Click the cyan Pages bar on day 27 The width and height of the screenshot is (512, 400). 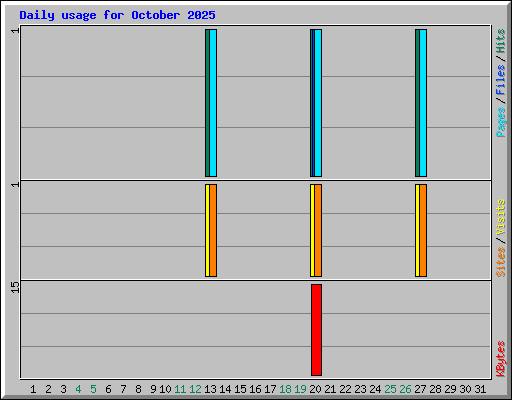pyautogui.click(x=423, y=103)
